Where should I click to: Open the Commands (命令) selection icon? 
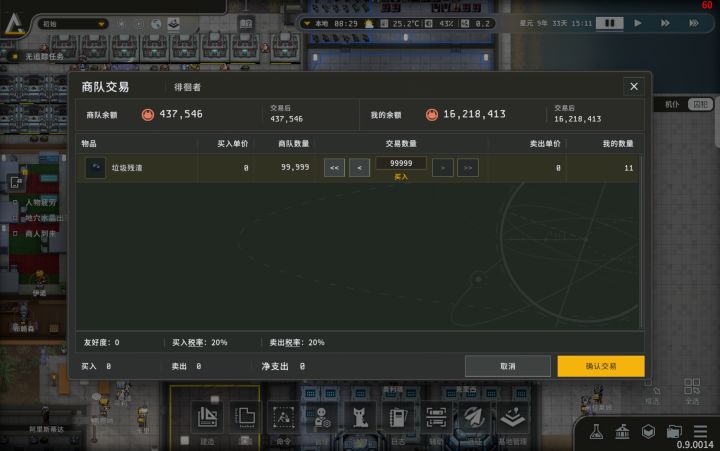(284, 417)
